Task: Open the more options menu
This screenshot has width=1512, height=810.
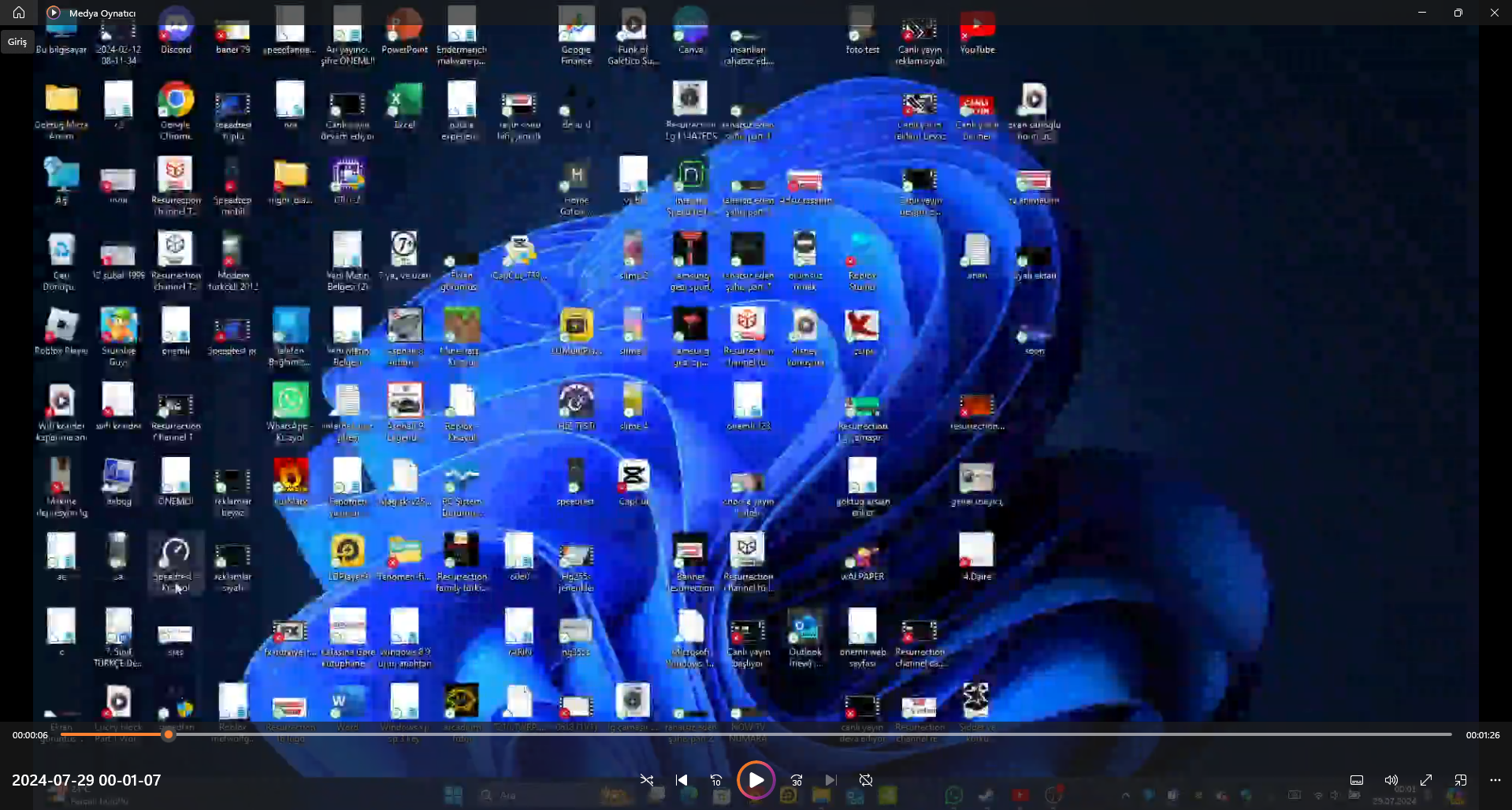Action: [1495, 780]
